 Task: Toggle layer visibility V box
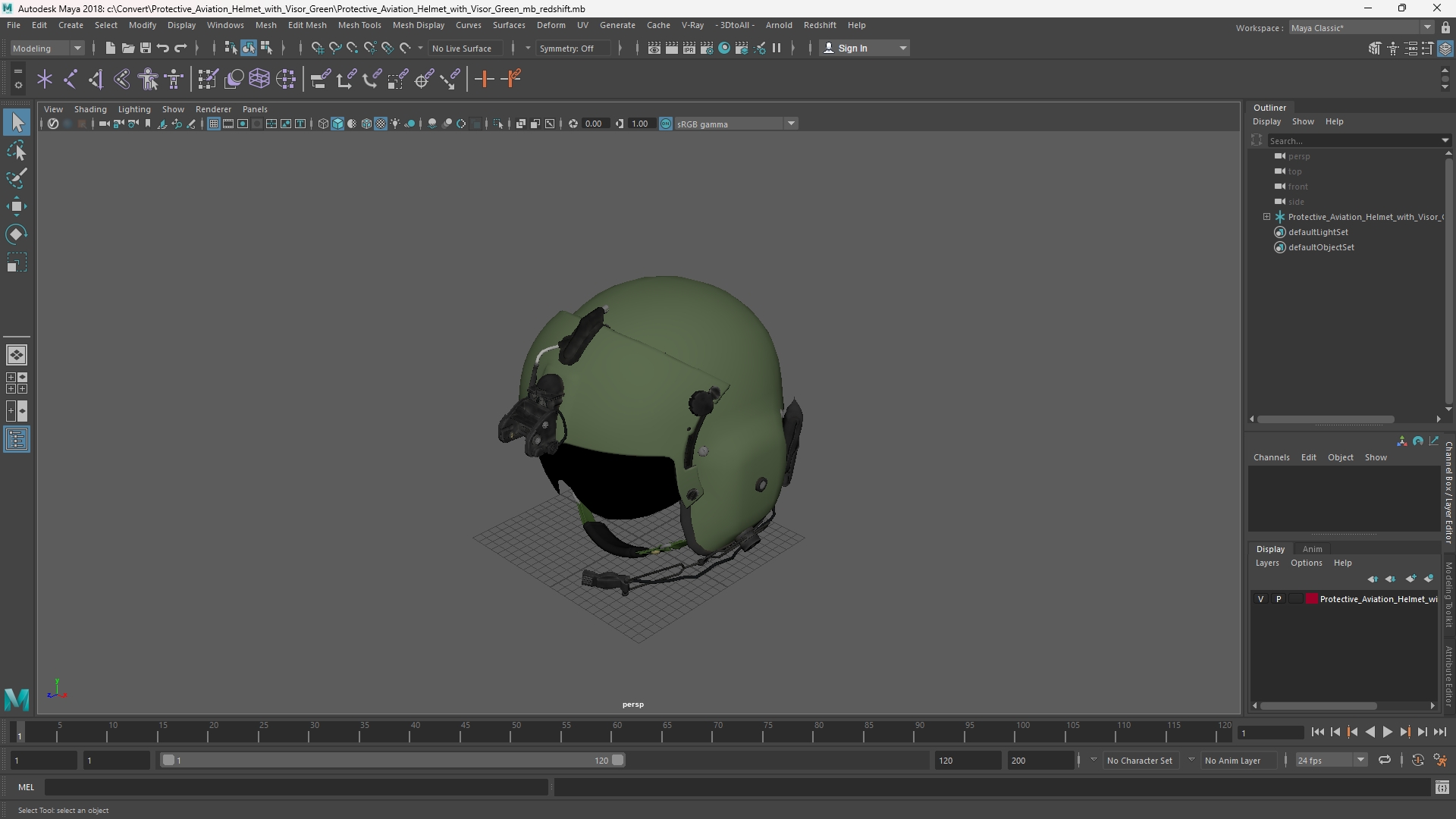pos(1261,599)
